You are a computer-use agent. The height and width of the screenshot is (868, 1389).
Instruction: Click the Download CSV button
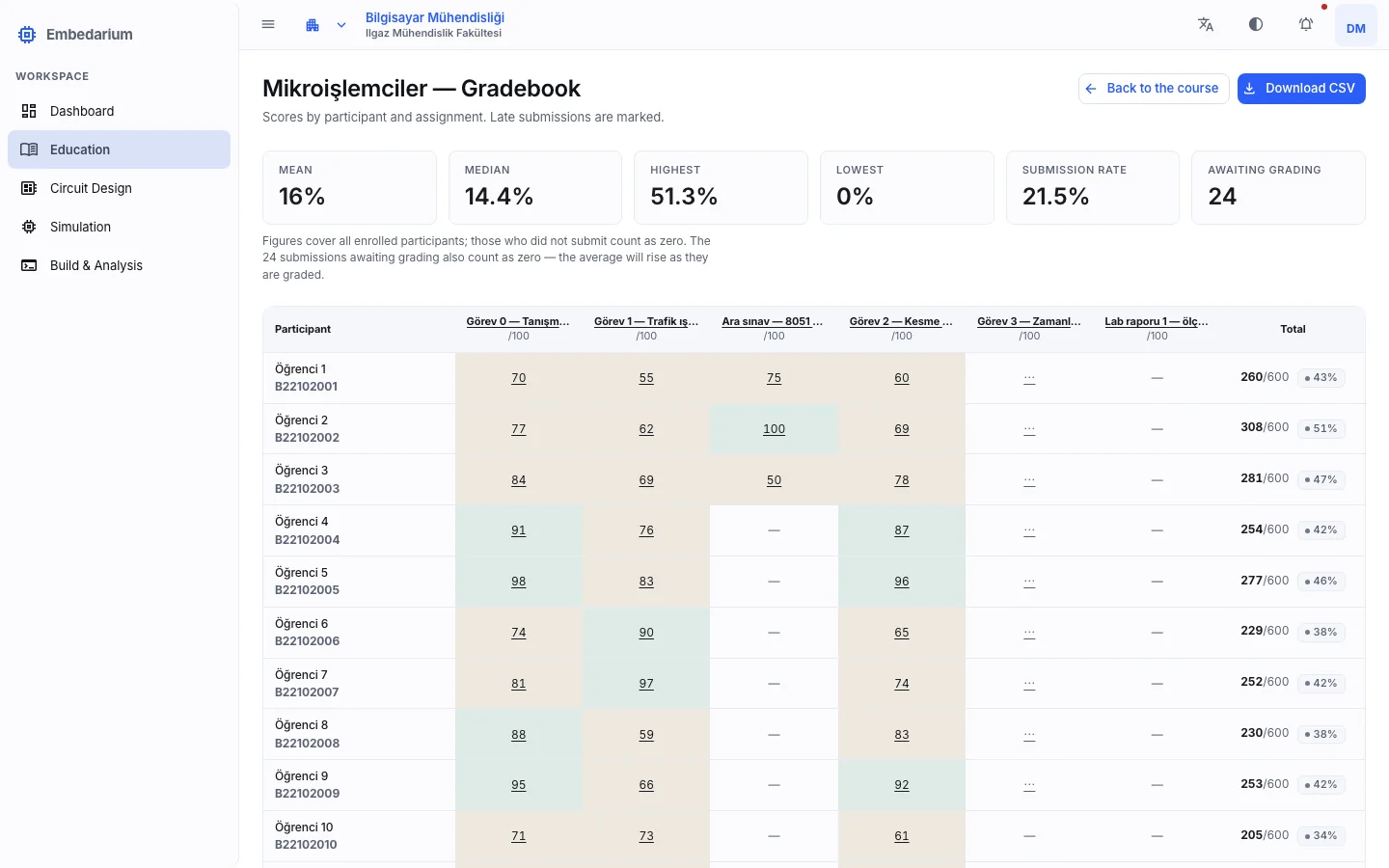(1301, 89)
